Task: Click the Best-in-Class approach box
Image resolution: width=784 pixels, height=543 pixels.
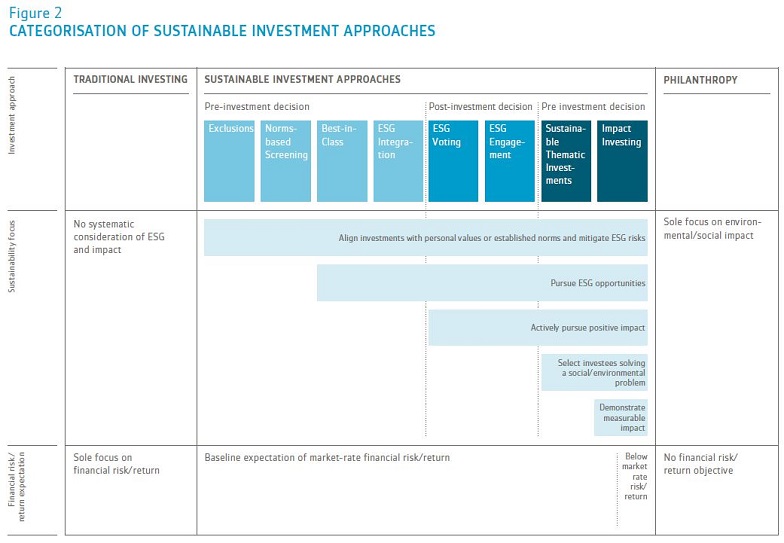Action: pos(341,161)
